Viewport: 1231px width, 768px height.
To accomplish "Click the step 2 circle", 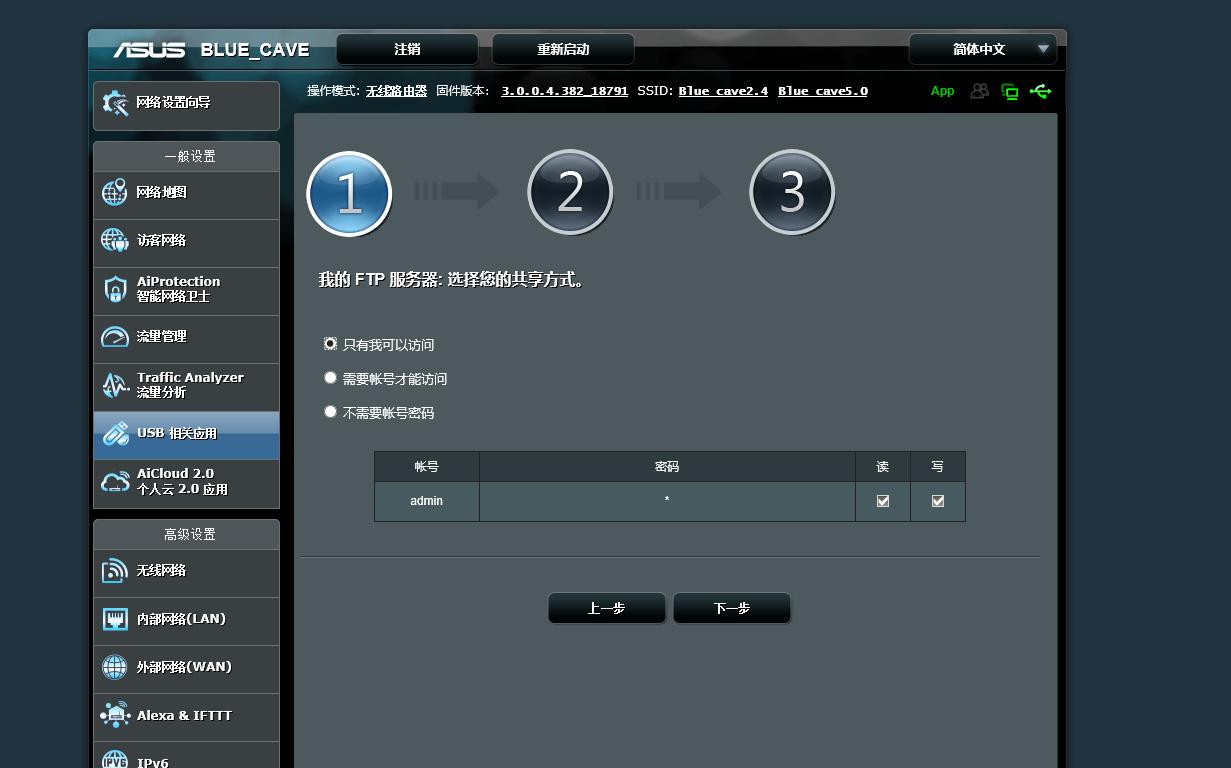I will (x=570, y=192).
